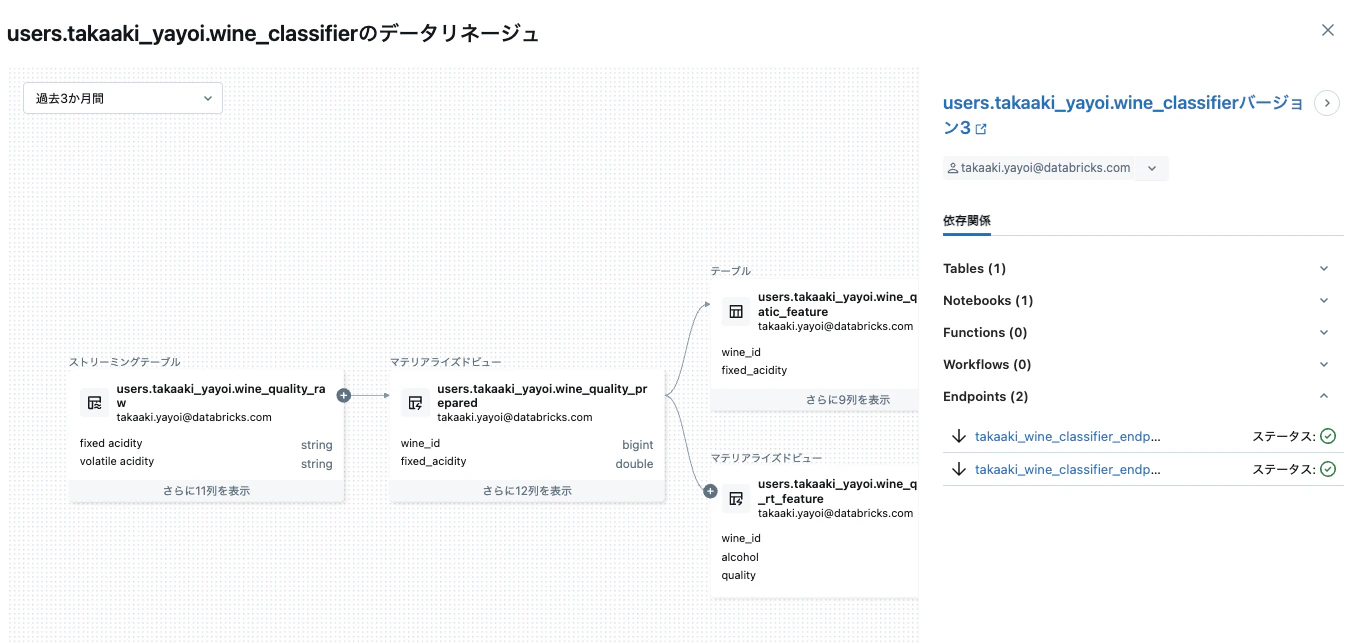Click the alcohol column in the _rt_feature node
Screen dimensions: 1357x643
point(740,557)
